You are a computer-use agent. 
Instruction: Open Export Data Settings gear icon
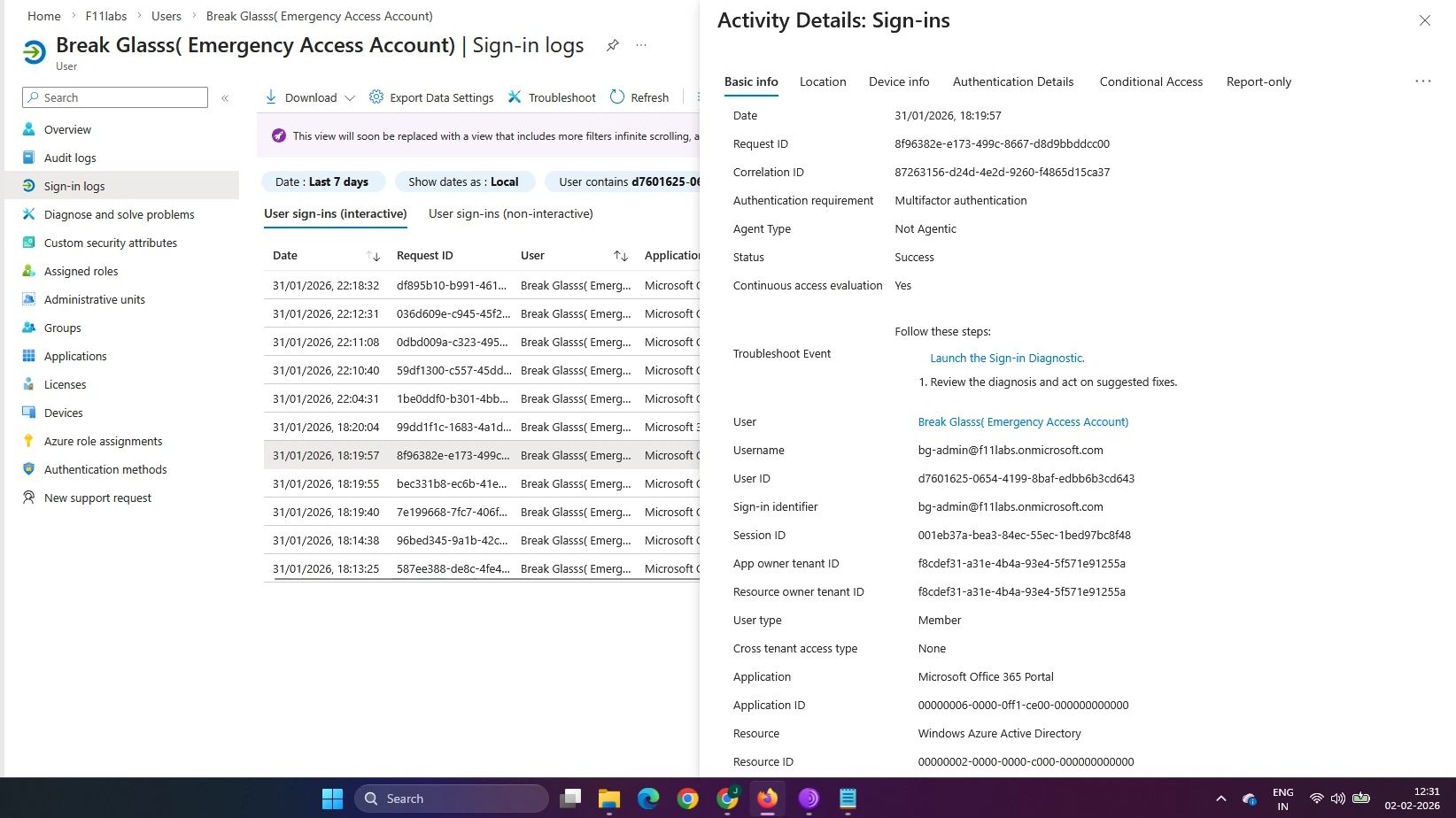[x=376, y=97]
